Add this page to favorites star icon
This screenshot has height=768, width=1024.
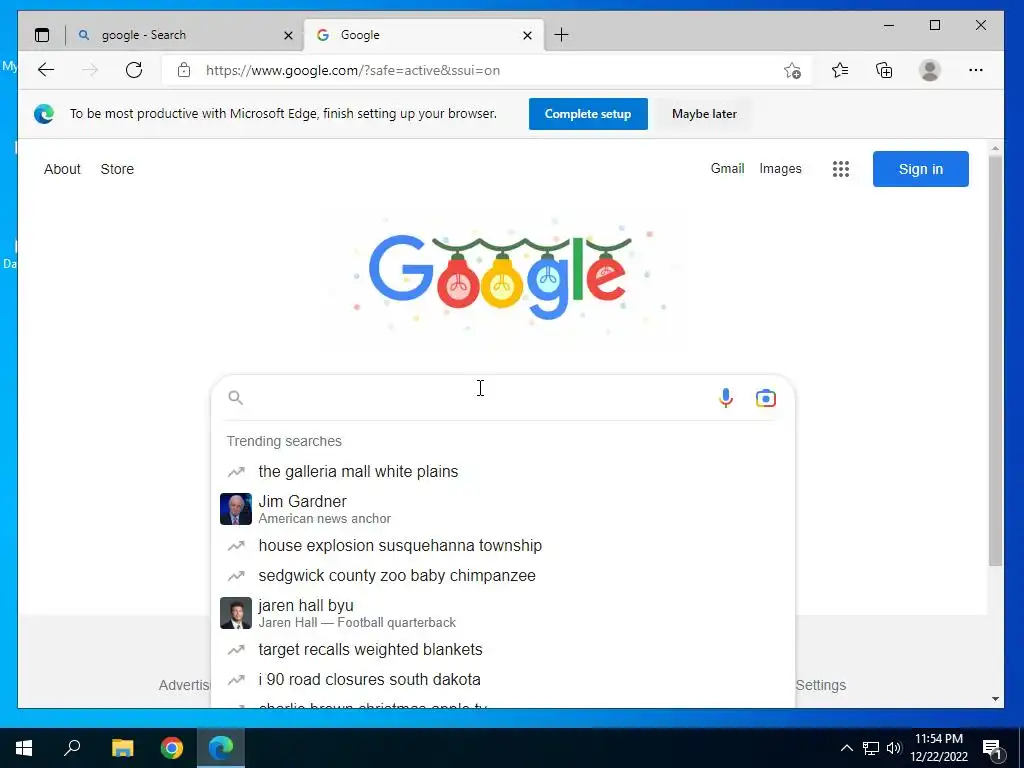[792, 71]
